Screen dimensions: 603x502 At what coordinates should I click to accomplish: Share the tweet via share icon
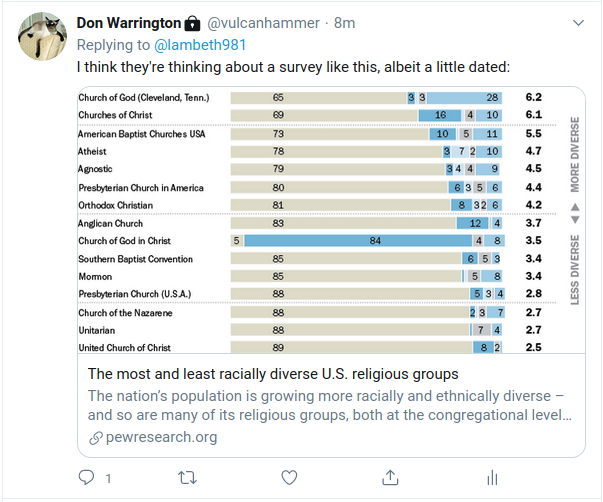(391, 476)
